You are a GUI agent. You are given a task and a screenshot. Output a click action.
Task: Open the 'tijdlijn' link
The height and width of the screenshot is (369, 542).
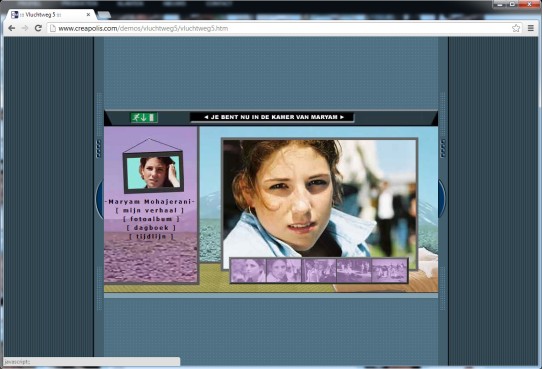pos(151,236)
